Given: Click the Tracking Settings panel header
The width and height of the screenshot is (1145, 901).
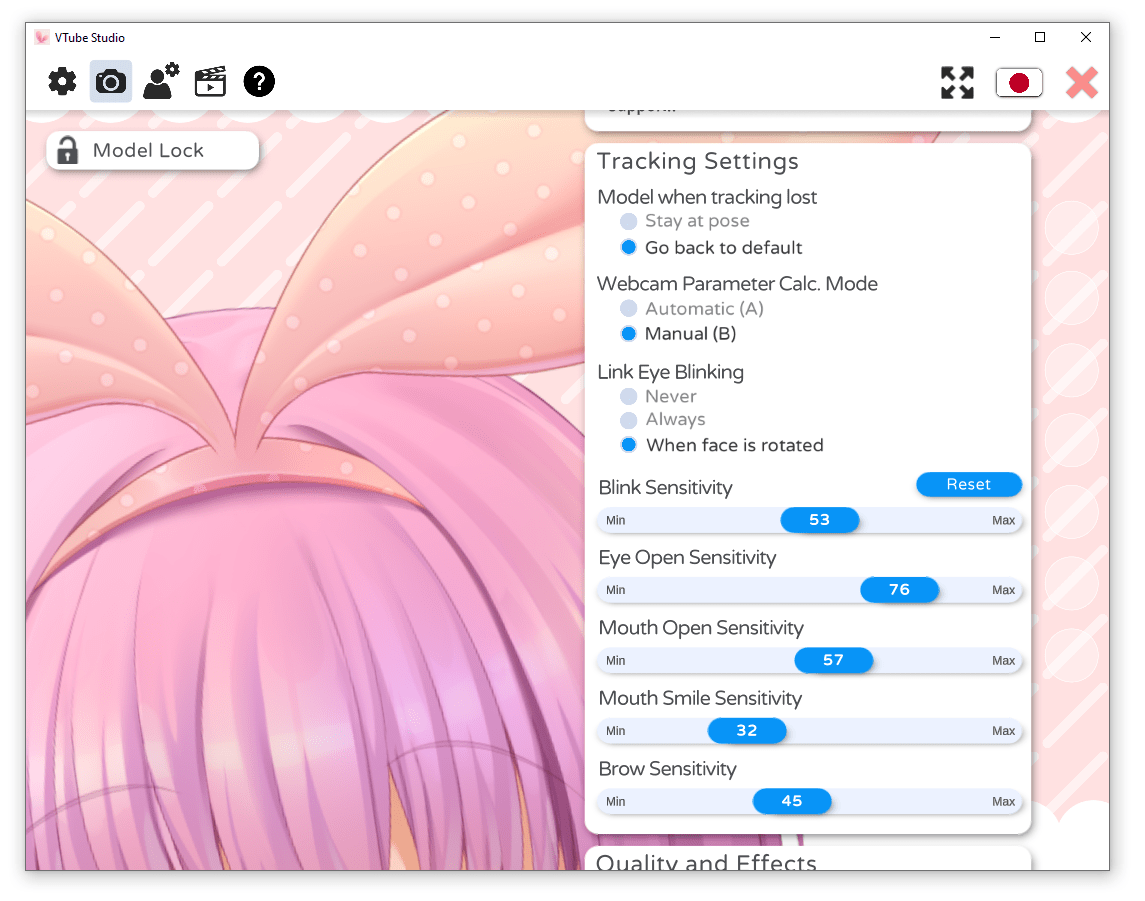Looking at the screenshot, I should coord(697,161).
